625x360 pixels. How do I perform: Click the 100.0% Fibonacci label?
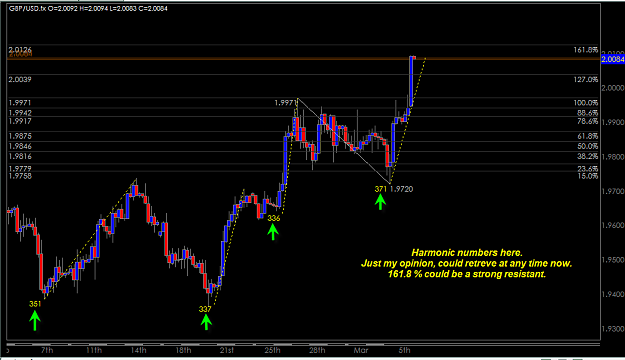[x=586, y=103]
